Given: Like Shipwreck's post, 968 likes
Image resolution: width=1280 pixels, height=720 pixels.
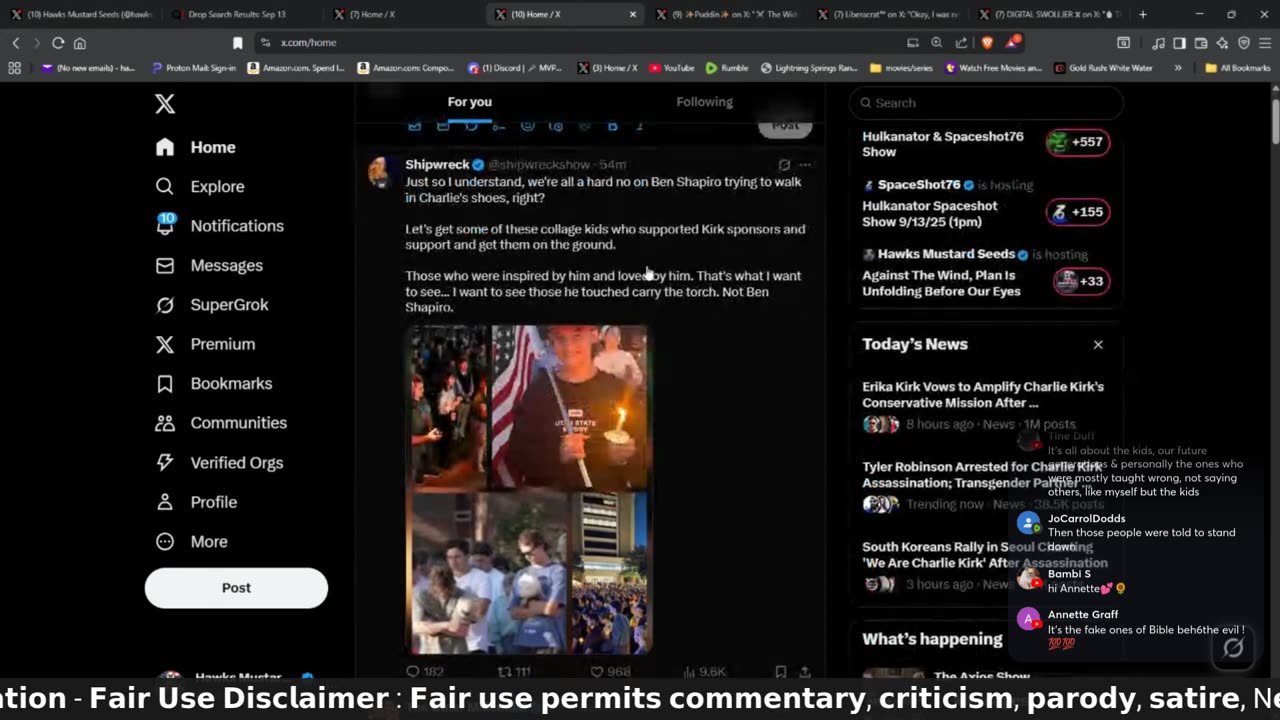Looking at the screenshot, I should (610, 672).
